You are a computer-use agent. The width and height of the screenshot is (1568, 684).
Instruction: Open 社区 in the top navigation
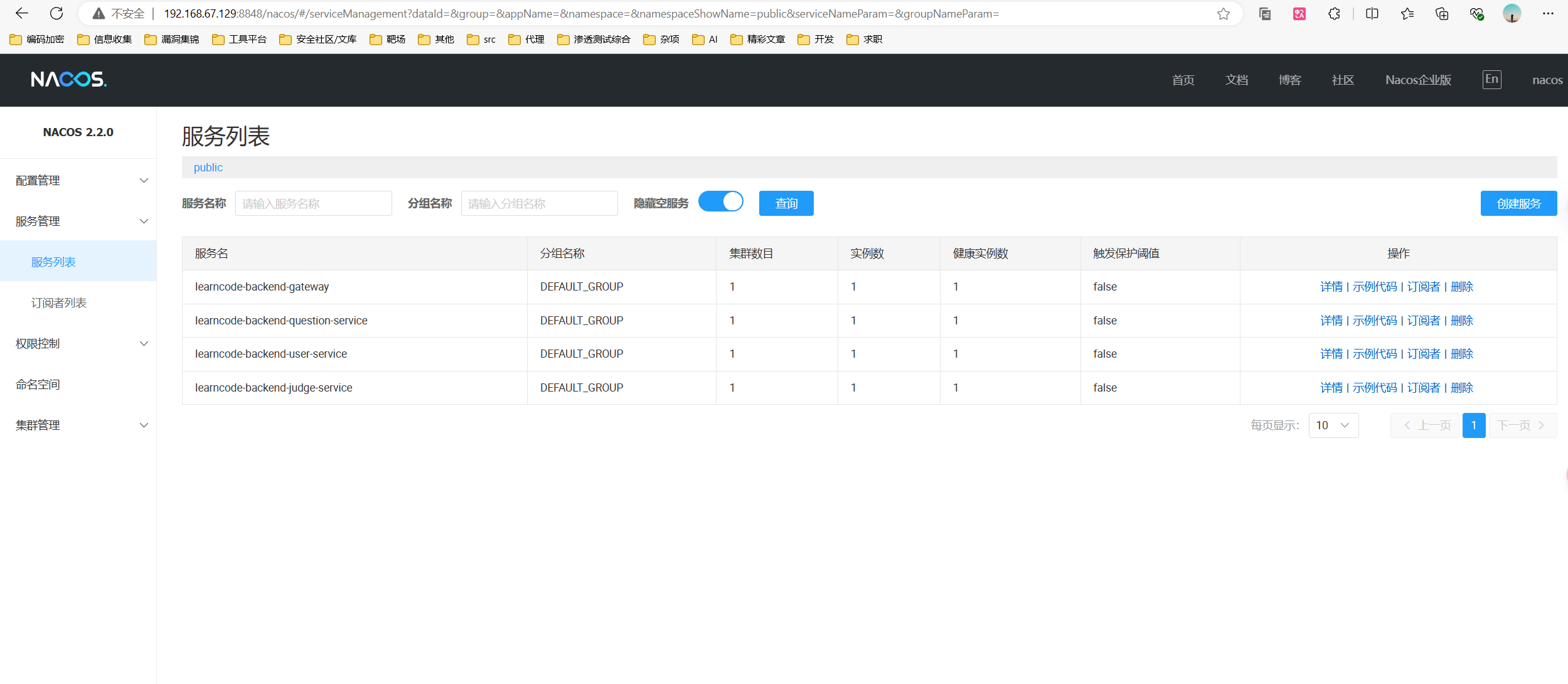click(1343, 80)
